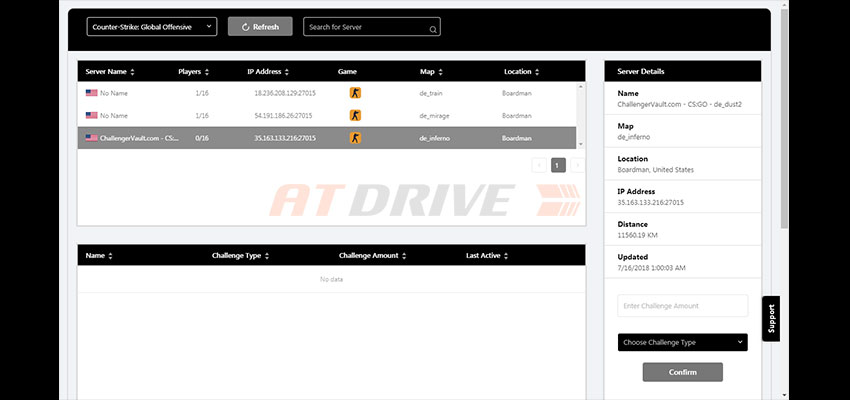Viewport: 850px width, 400px height.
Task: Click Boardman, United States in details
Action: coord(655,170)
